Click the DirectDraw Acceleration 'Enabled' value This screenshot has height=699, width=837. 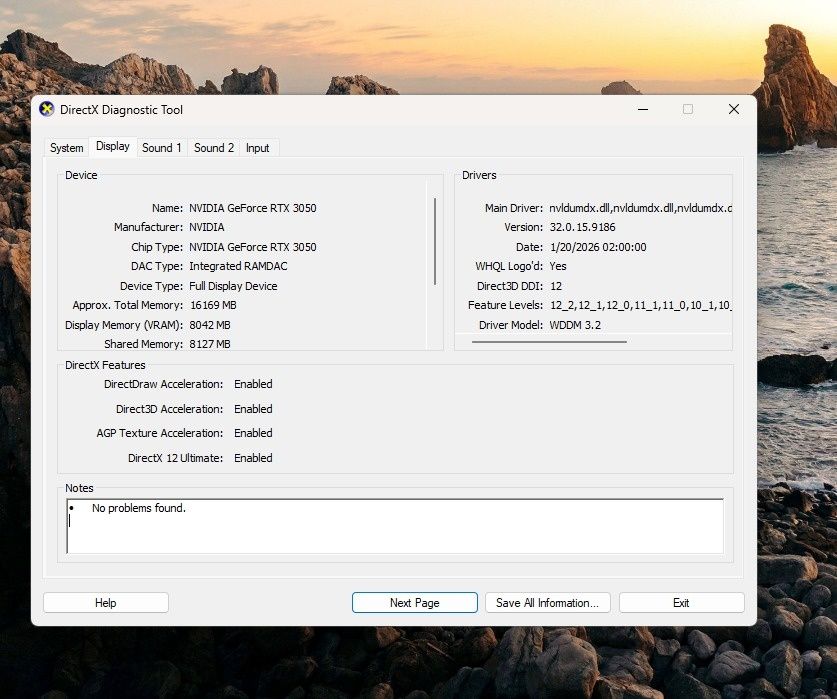pyautogui.click(x=253, y=384)
